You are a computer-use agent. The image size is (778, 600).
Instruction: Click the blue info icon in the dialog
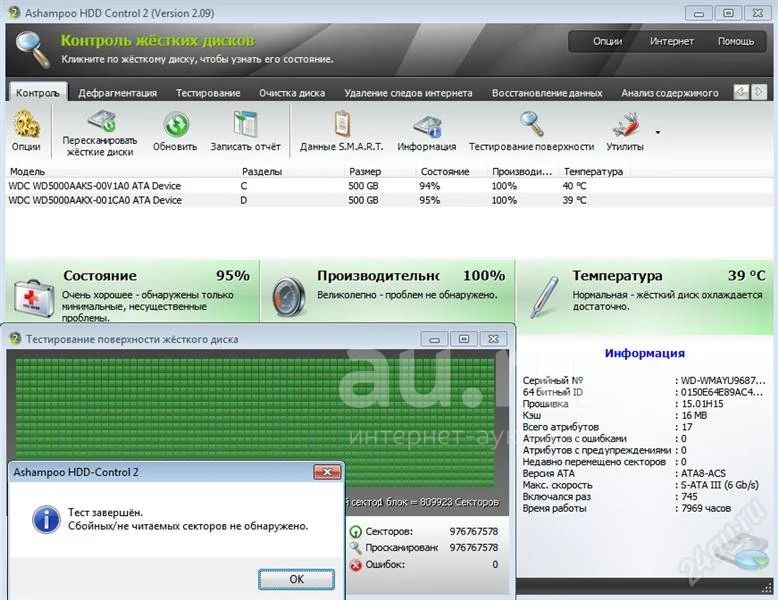tap(46, 519)
